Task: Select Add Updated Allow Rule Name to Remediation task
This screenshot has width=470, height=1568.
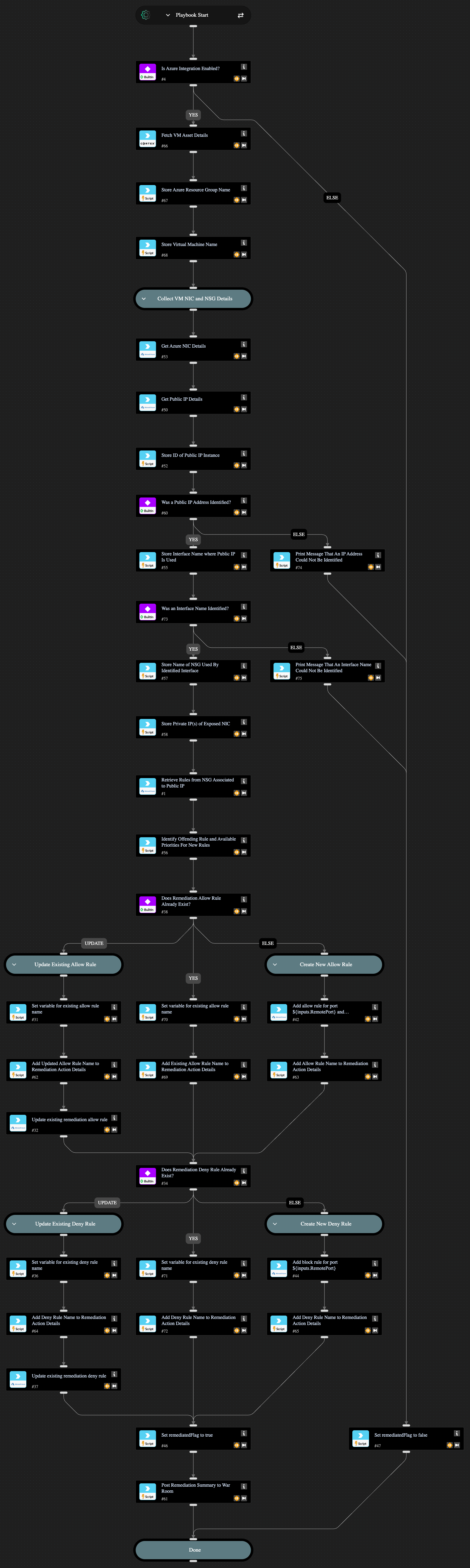Action: 64,1070
